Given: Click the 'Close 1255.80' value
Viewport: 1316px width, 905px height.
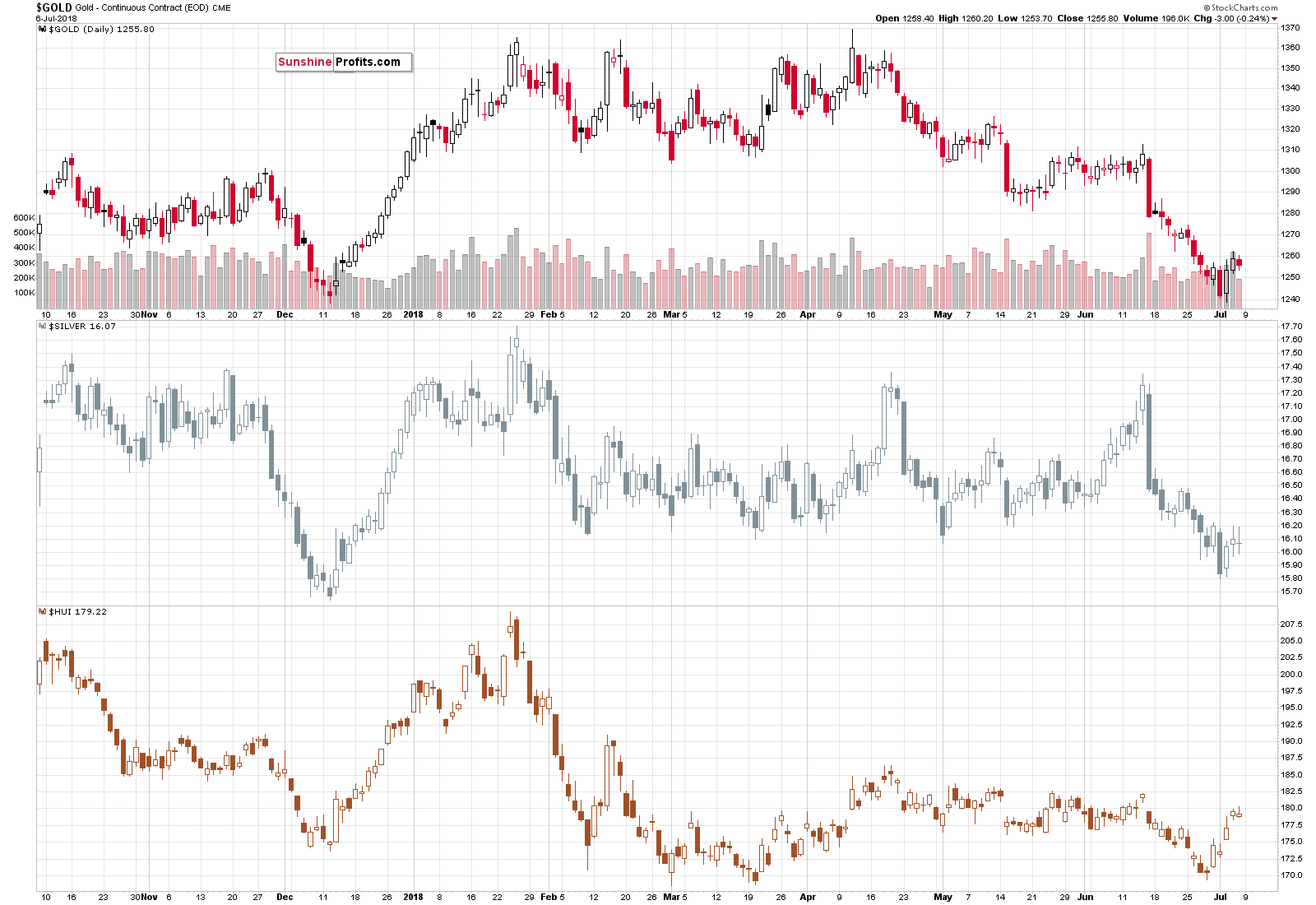Looking at the screenshot, I should point(1087,18).
